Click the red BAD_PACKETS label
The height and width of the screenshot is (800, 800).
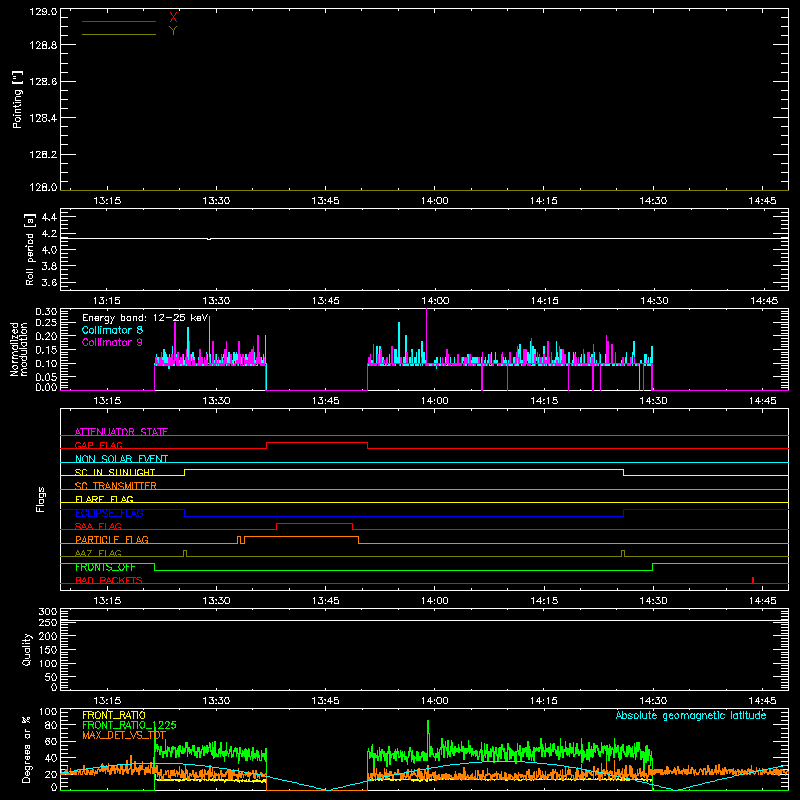109,580
